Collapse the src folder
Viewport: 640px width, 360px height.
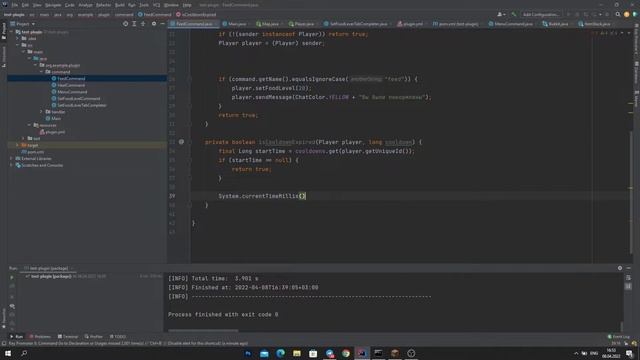[x=18, y=45]
